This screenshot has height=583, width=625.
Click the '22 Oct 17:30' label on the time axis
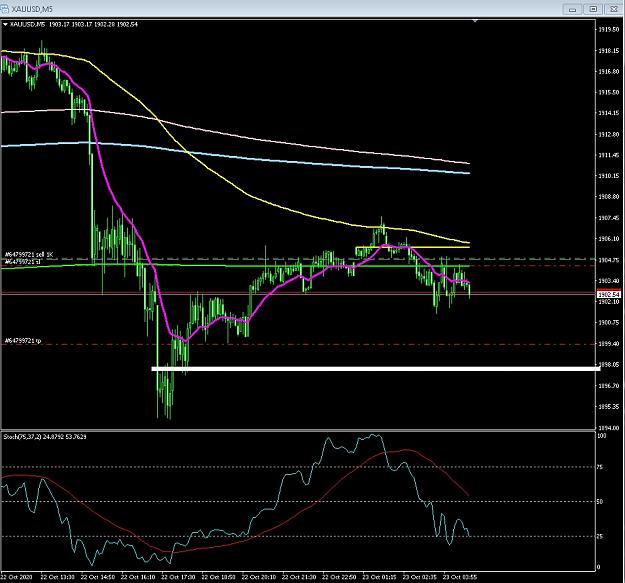(x=178, y=577)
